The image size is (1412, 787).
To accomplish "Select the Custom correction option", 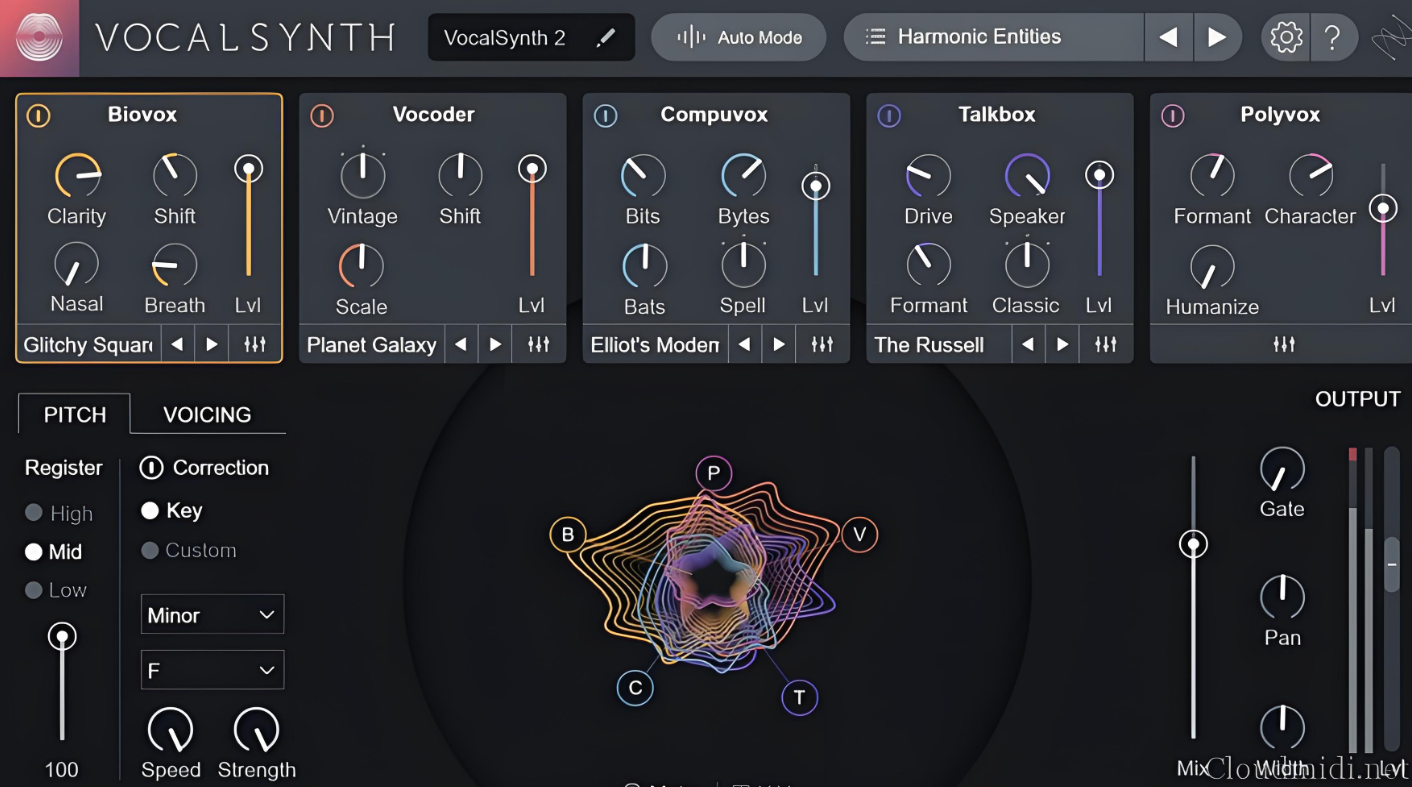I will coord(189,550).
